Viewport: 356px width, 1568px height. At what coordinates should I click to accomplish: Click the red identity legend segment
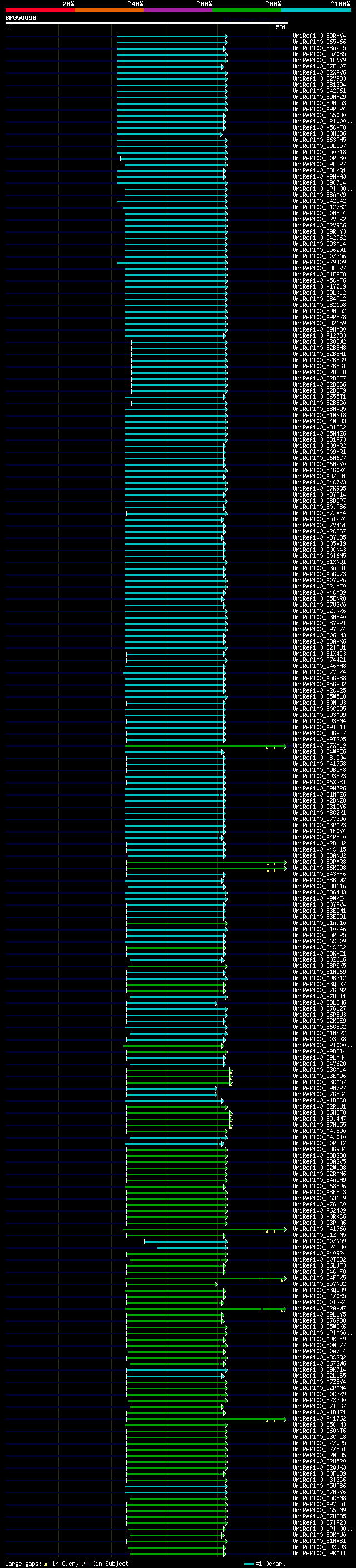click(39, 10)
